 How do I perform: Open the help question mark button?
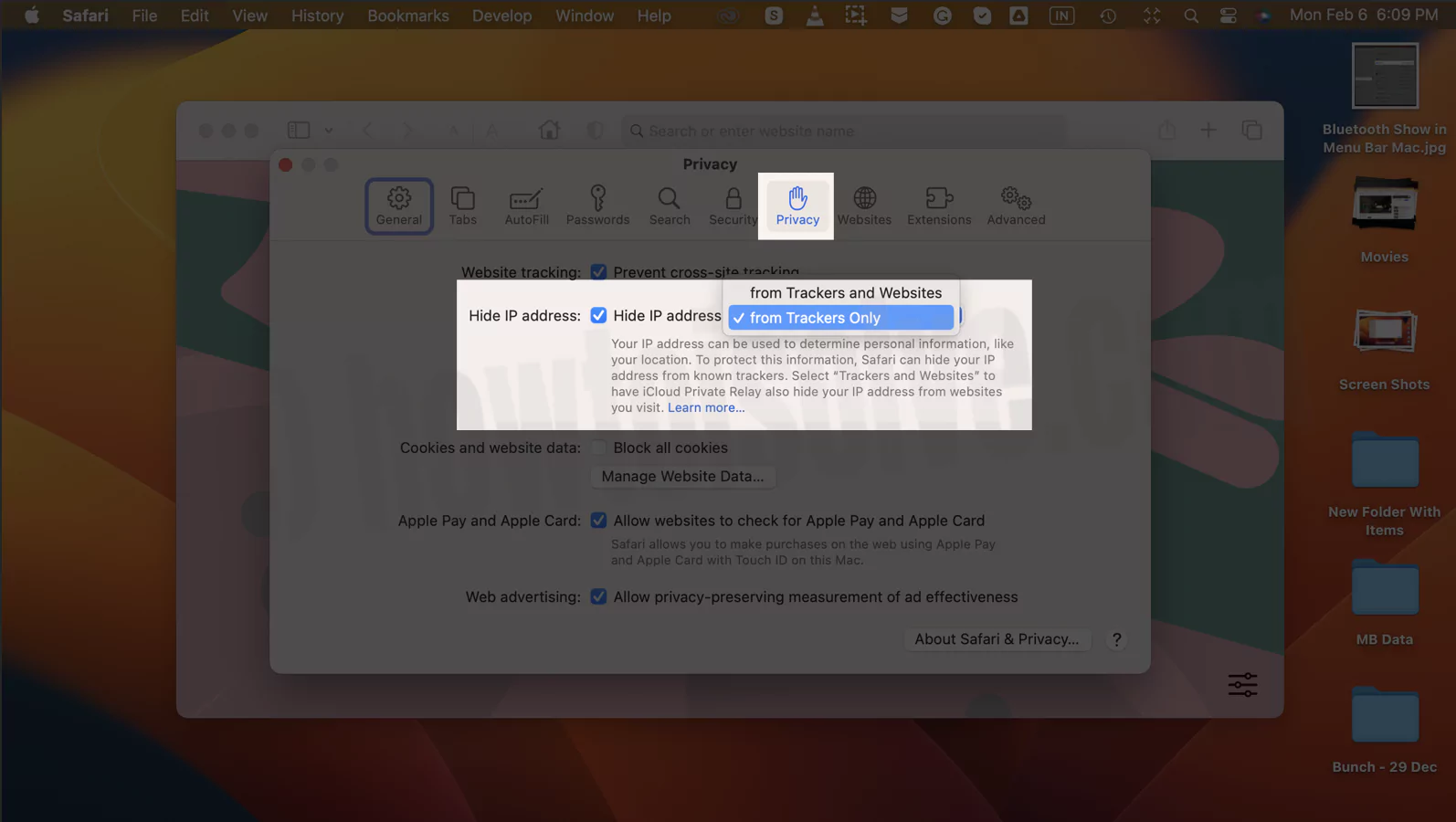[1116, 639]
